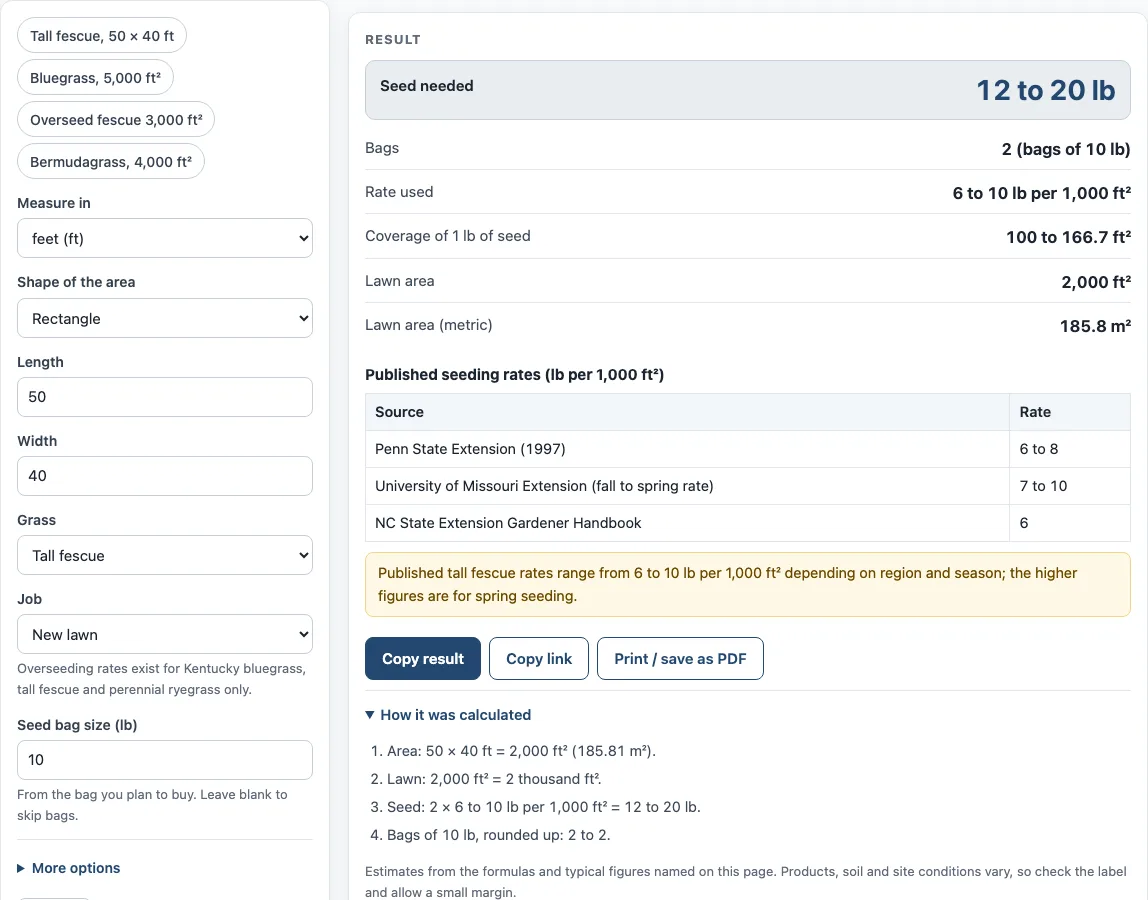This screenshot has width=1148, height=900.
Task: Click the NC State rate cell '6'
Action: [x=1070, y=523]
